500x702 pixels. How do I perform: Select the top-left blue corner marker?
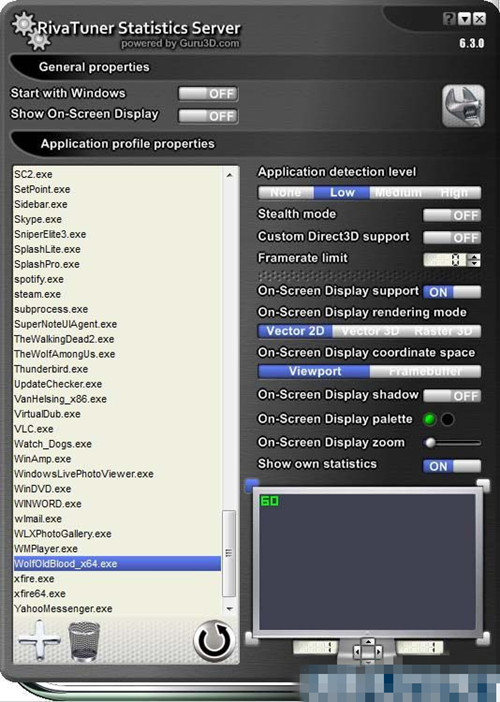(x=252, y=485)
